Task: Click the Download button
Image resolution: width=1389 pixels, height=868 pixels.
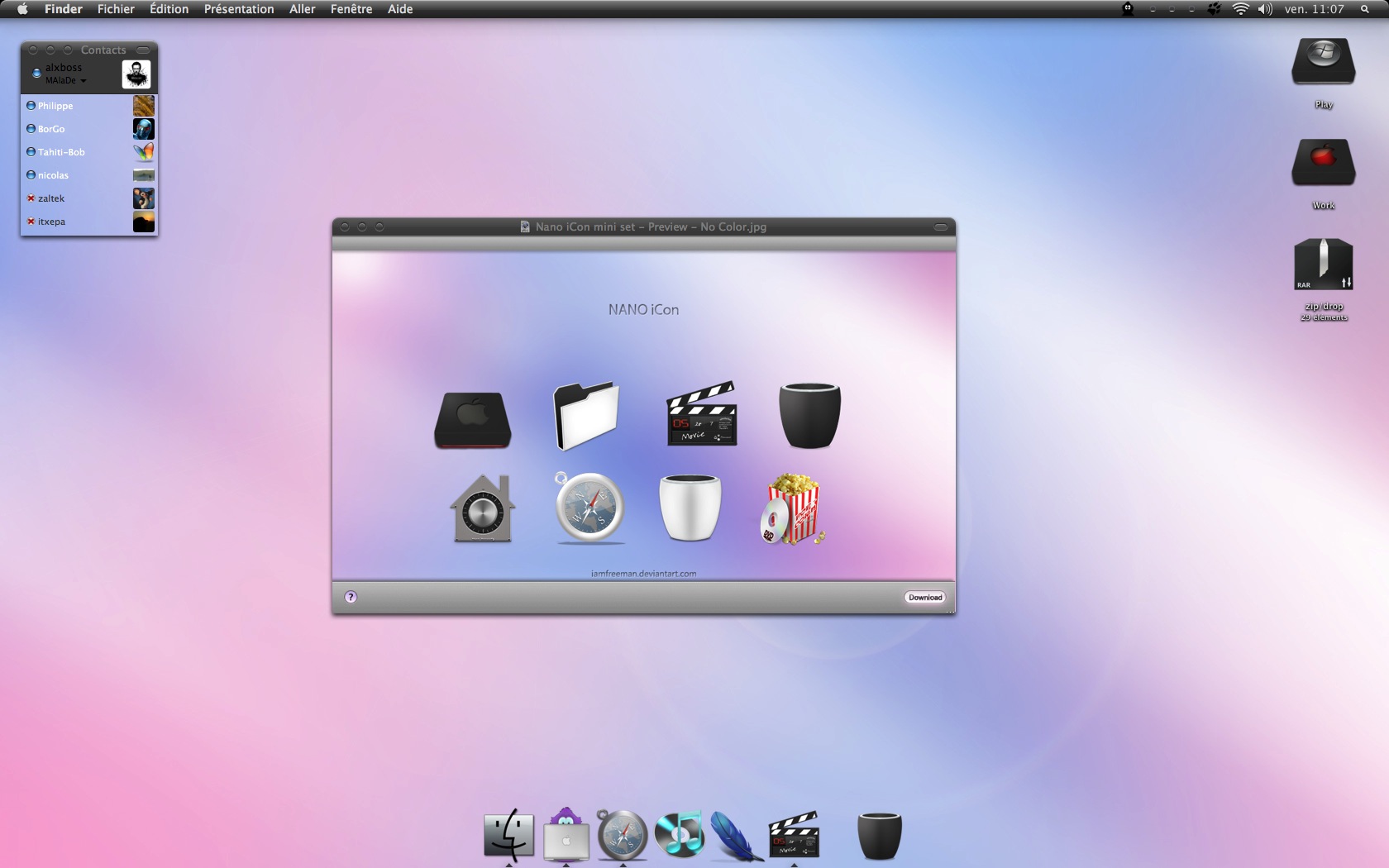Action: [x=925, y=597]
